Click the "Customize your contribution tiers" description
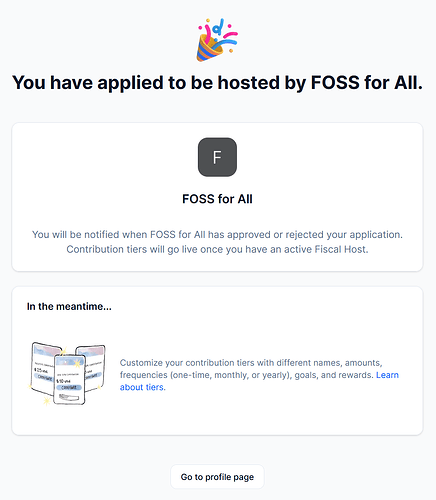436x500 pixels. click(x=259, y=375)
